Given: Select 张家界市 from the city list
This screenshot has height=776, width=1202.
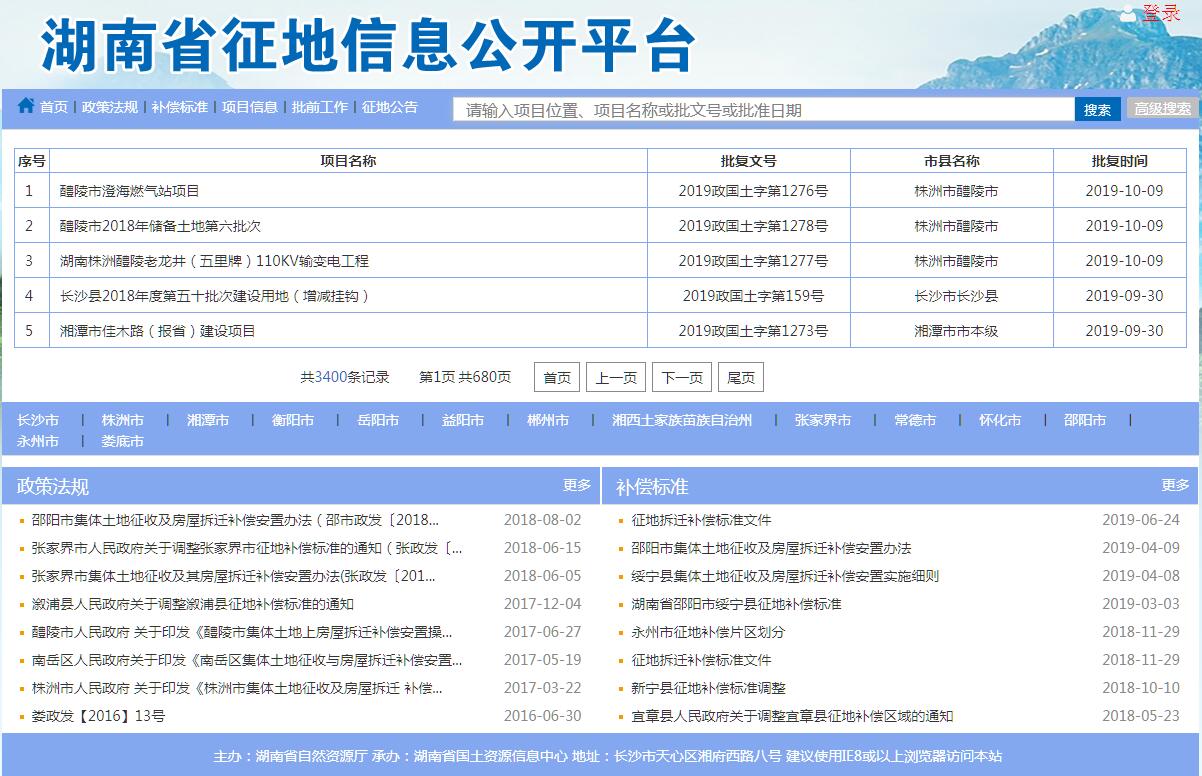Looking at the screenshot, I should (x=823, y=420).
